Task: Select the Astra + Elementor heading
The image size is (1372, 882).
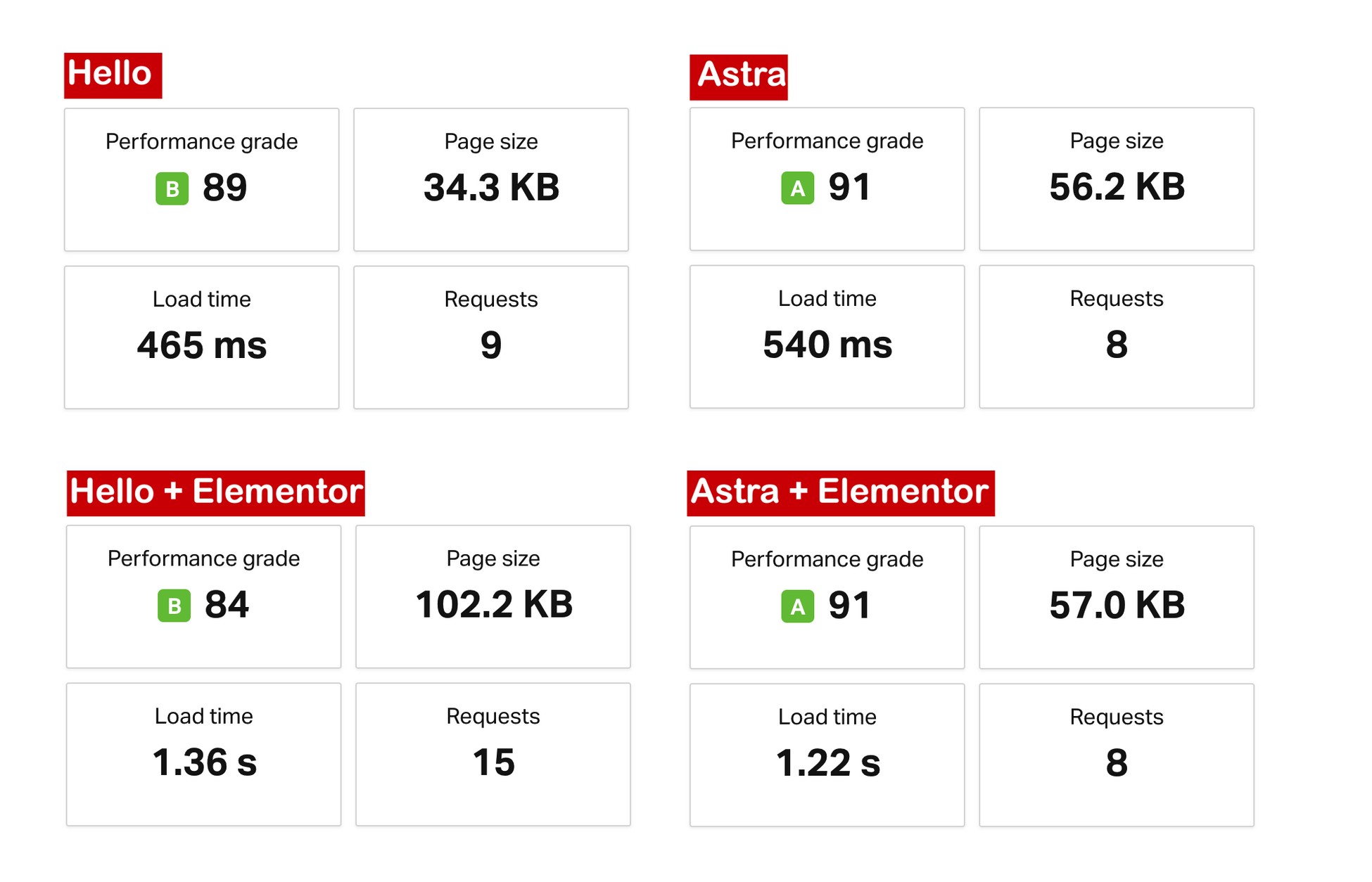Action: pyautogui.click(x=841, y=493)
